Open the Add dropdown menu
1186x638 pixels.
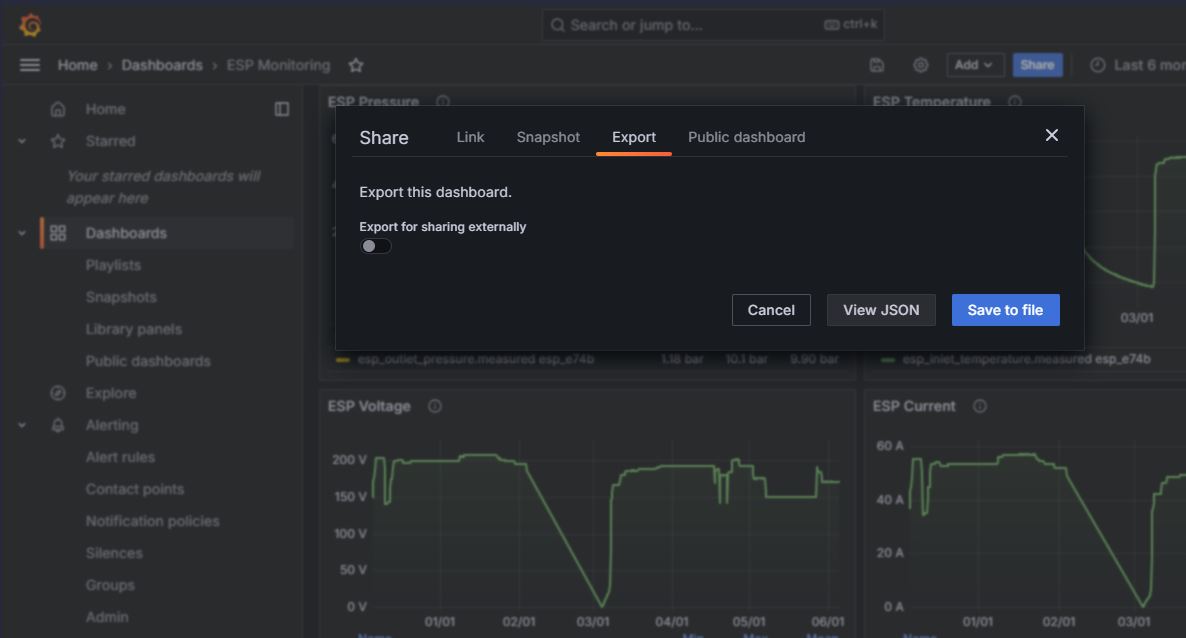(x=974, y=65)
